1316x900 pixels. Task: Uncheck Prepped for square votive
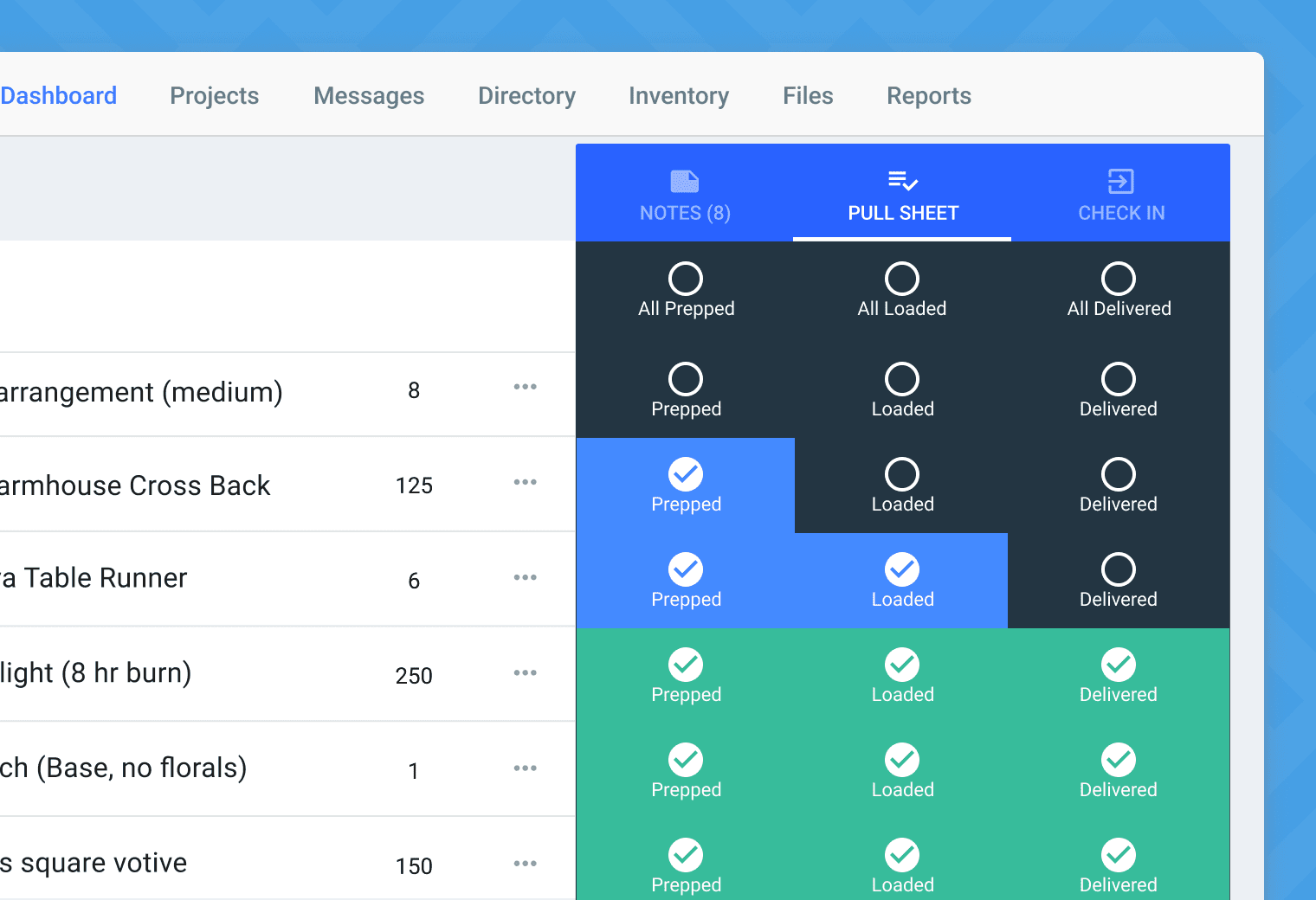(686, 855)
